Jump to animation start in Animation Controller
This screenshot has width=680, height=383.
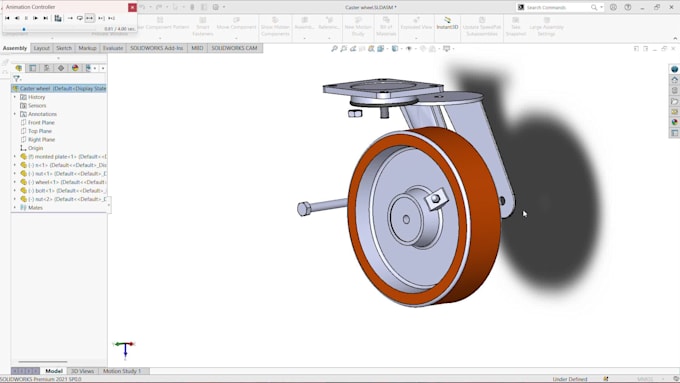7,18
